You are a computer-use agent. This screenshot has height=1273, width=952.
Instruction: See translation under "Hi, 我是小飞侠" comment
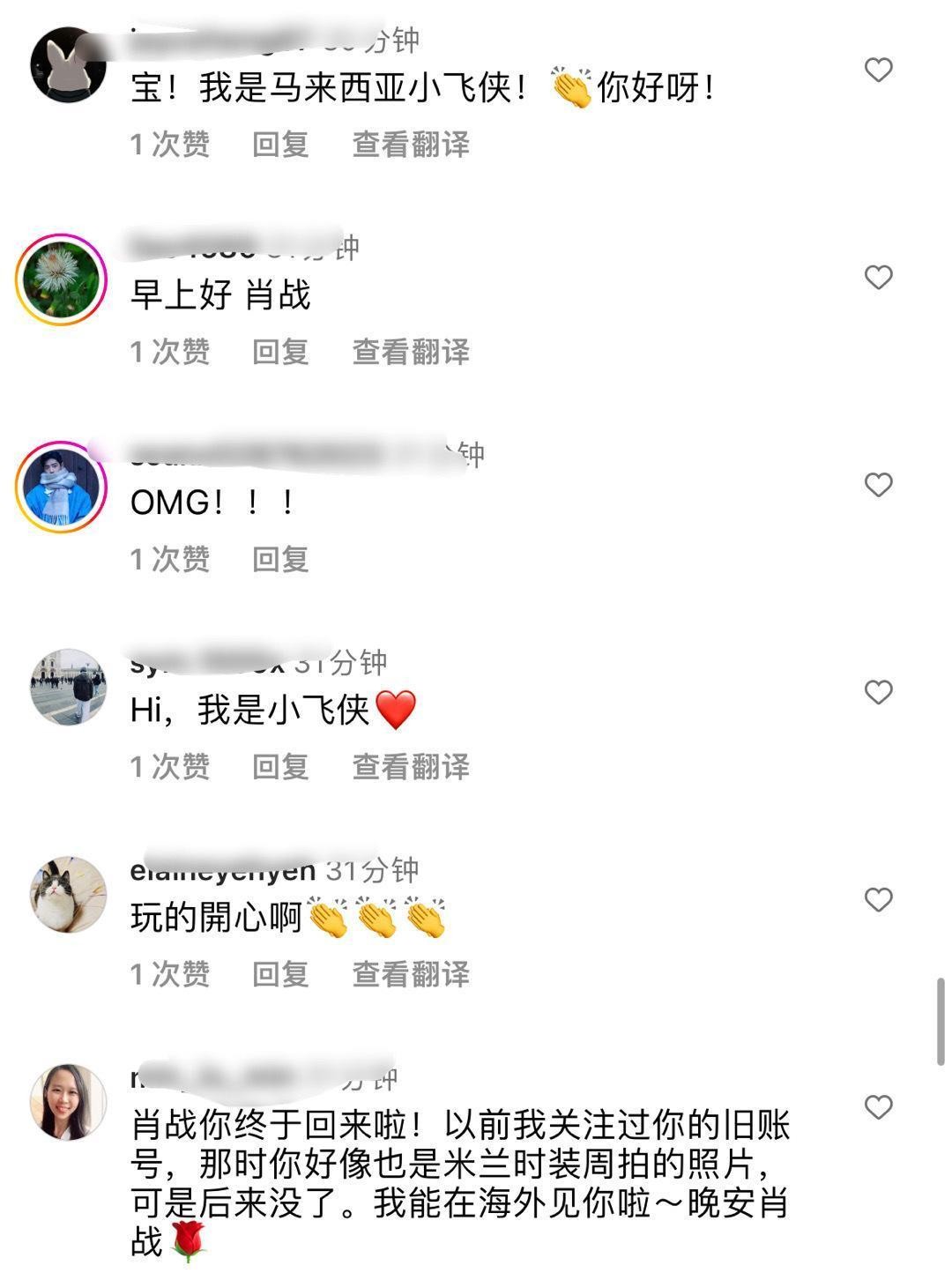(411, 767)
